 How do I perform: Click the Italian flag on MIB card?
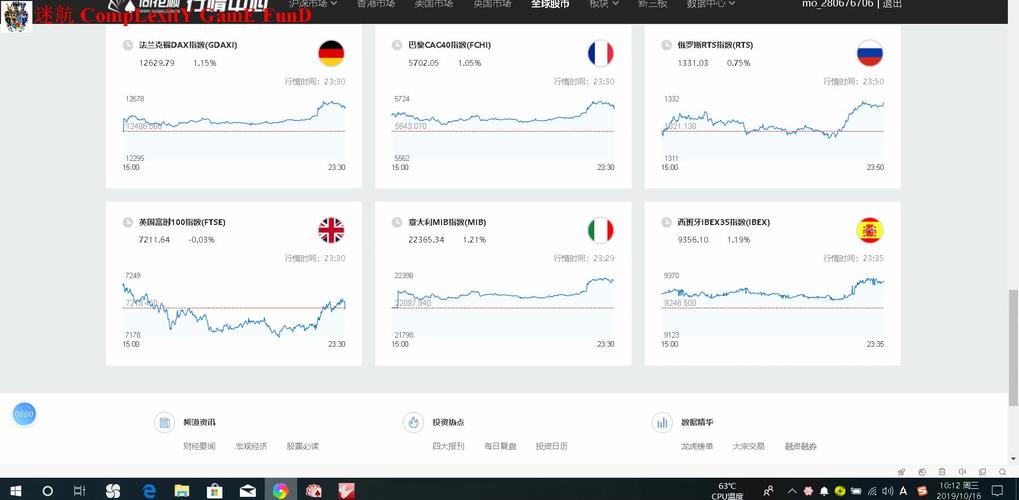[x=600, y=231]
